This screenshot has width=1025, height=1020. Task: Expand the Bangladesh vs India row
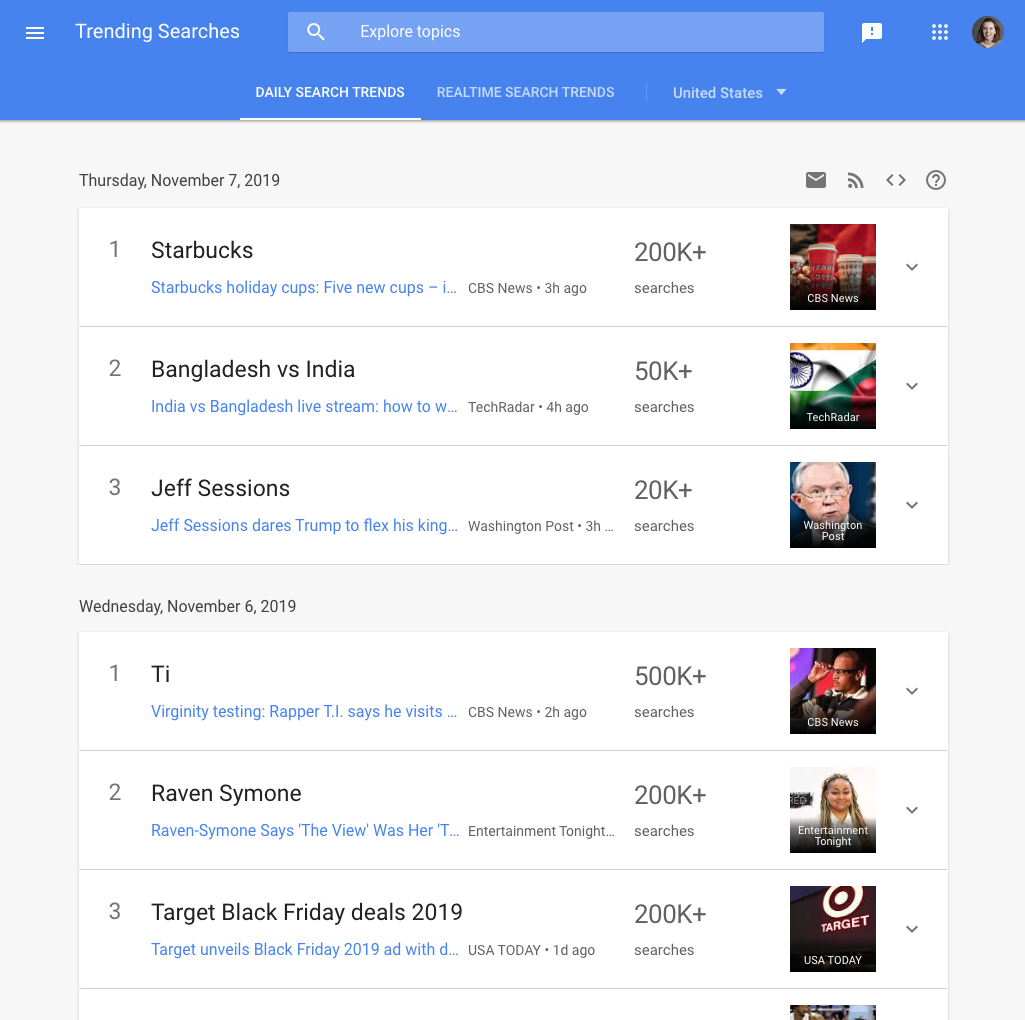pyautogui.click(x=912, y=386)
